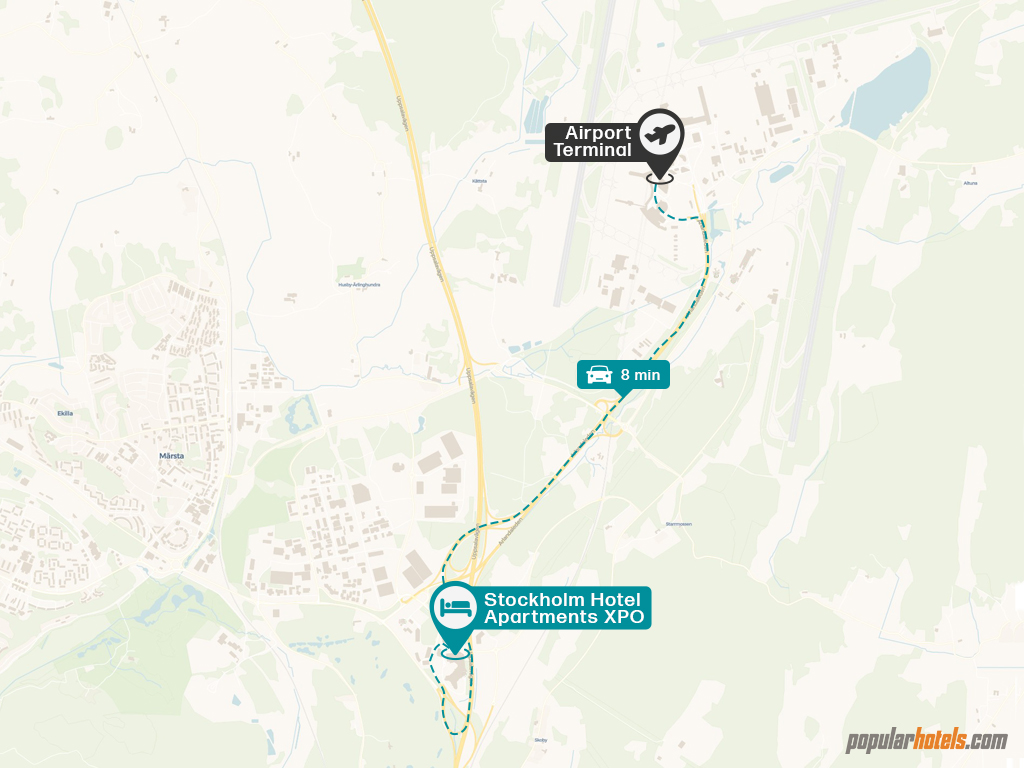Click the ring at the hotel pin base
The image size is (1024, 768).
coord(455,652)
